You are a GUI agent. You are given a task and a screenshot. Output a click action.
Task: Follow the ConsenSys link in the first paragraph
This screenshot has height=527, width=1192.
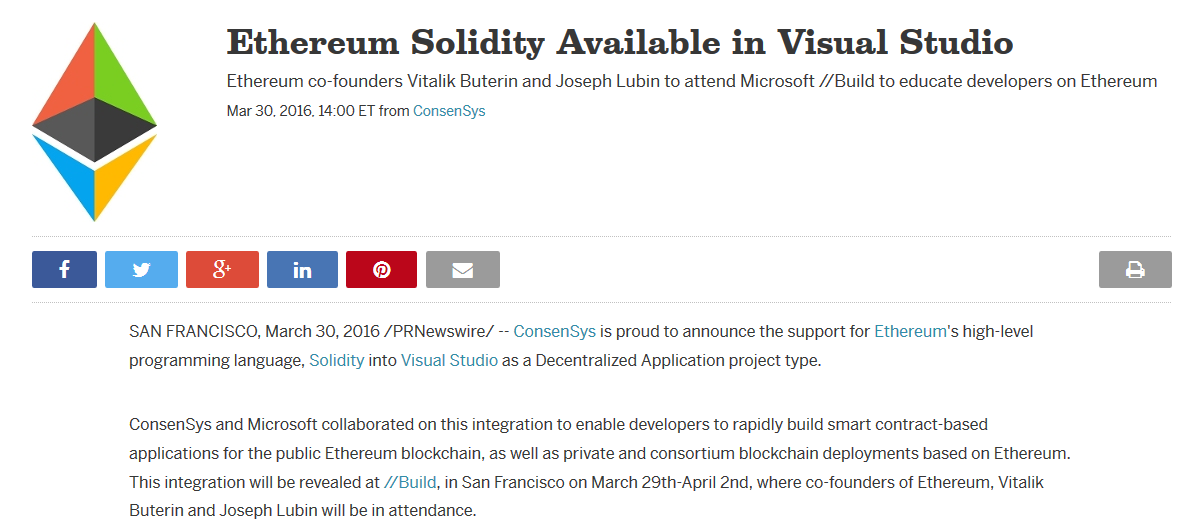[x=555, y=332]
